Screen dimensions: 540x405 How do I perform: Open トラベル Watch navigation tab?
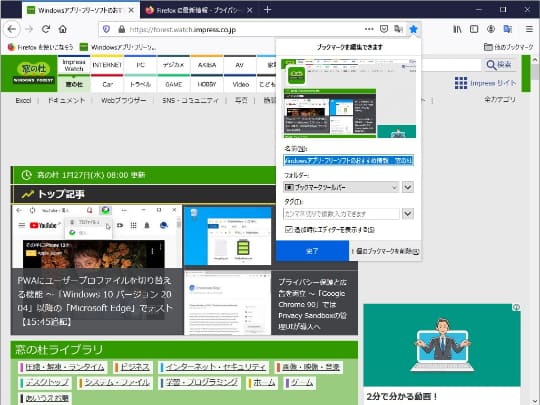click(141, 84)
